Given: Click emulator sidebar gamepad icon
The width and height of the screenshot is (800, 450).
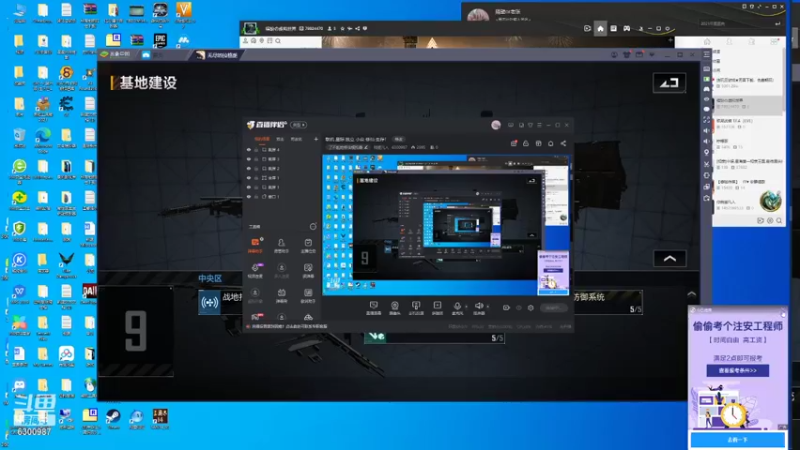Looking at the screenshot, I should [x=706, y=89].
